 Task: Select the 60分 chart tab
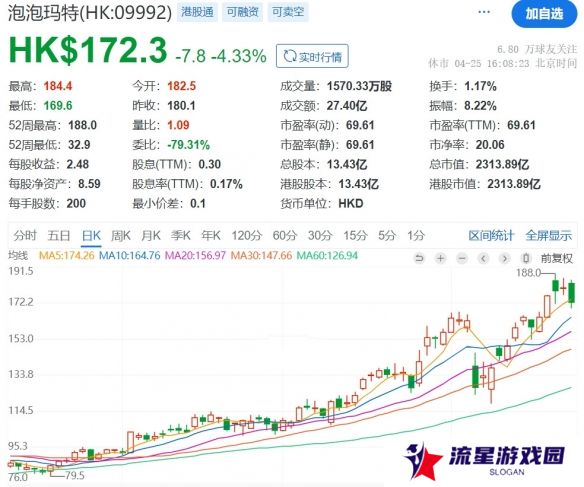click(x=285, y=235)
